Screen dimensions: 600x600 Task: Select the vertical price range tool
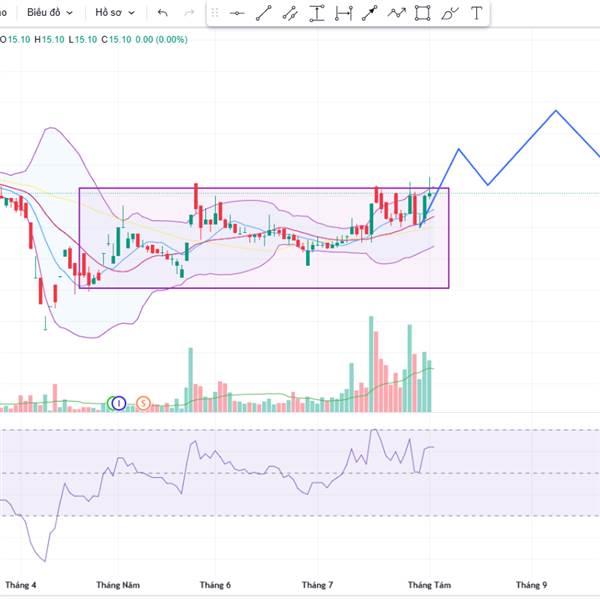pos(317,13)
